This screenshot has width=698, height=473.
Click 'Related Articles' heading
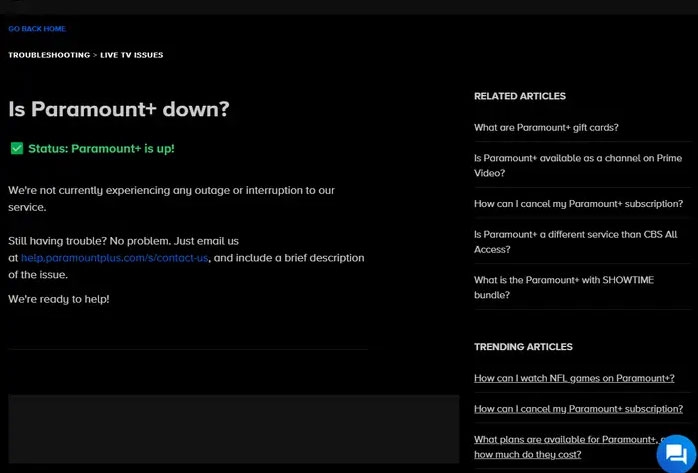519,96
